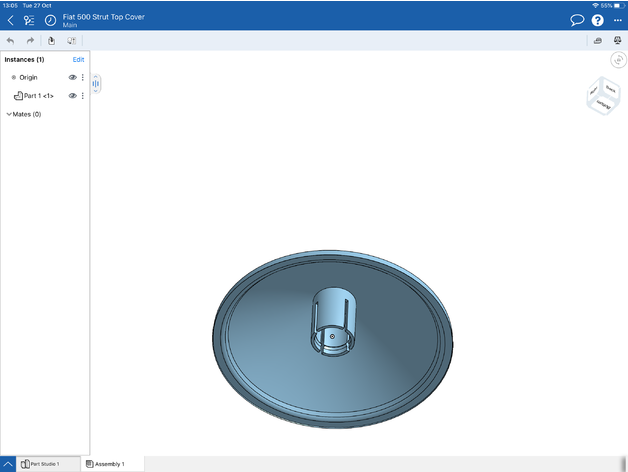Switch to the Assembly 1 tab
The width and height of the screenshot is (628, 472).
[112, 464]
